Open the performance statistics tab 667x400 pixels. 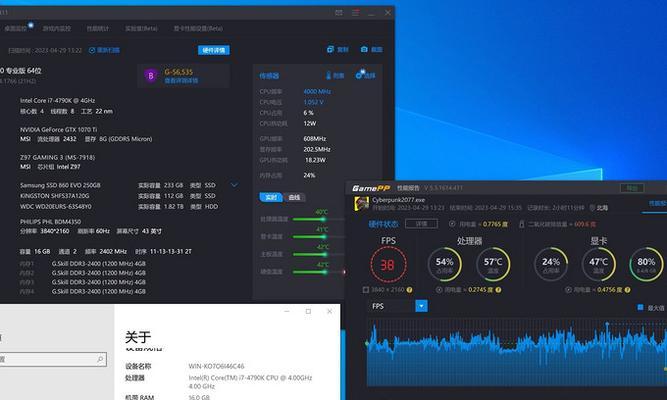pyautogui.click(x=98, y=29)
